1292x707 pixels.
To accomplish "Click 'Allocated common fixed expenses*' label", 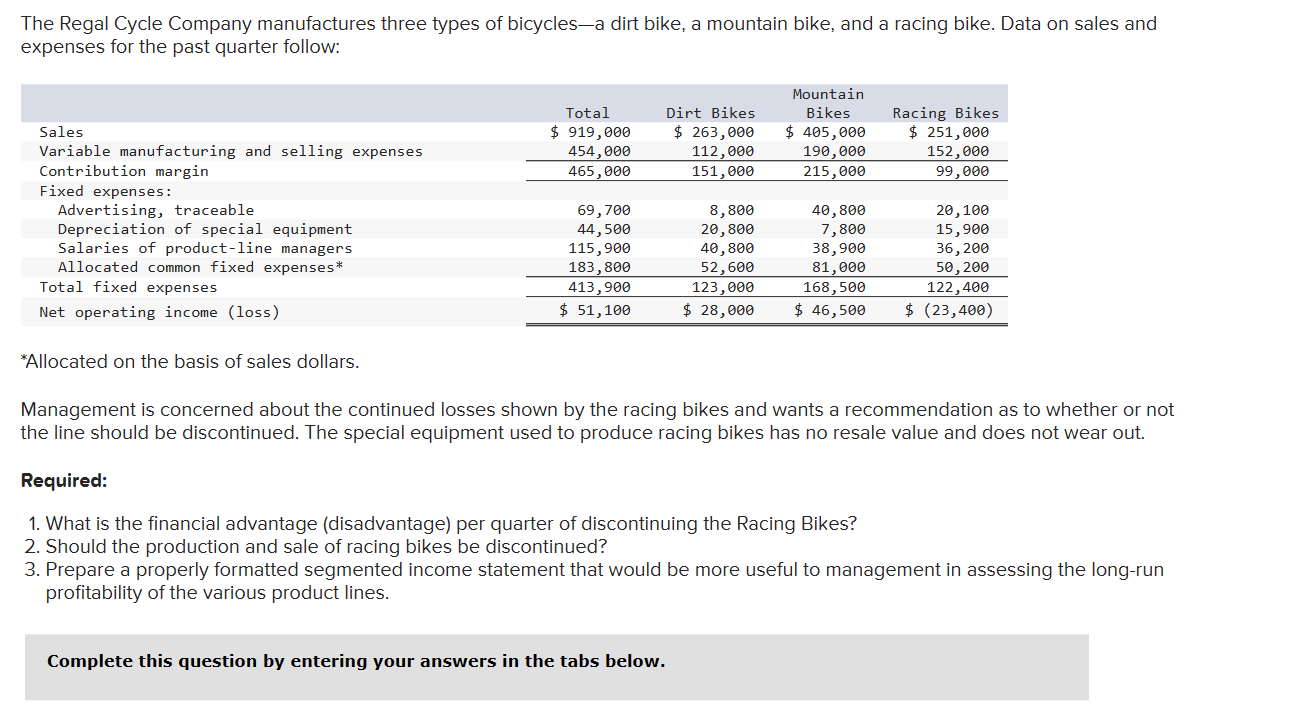I will (x=201, y=267).
